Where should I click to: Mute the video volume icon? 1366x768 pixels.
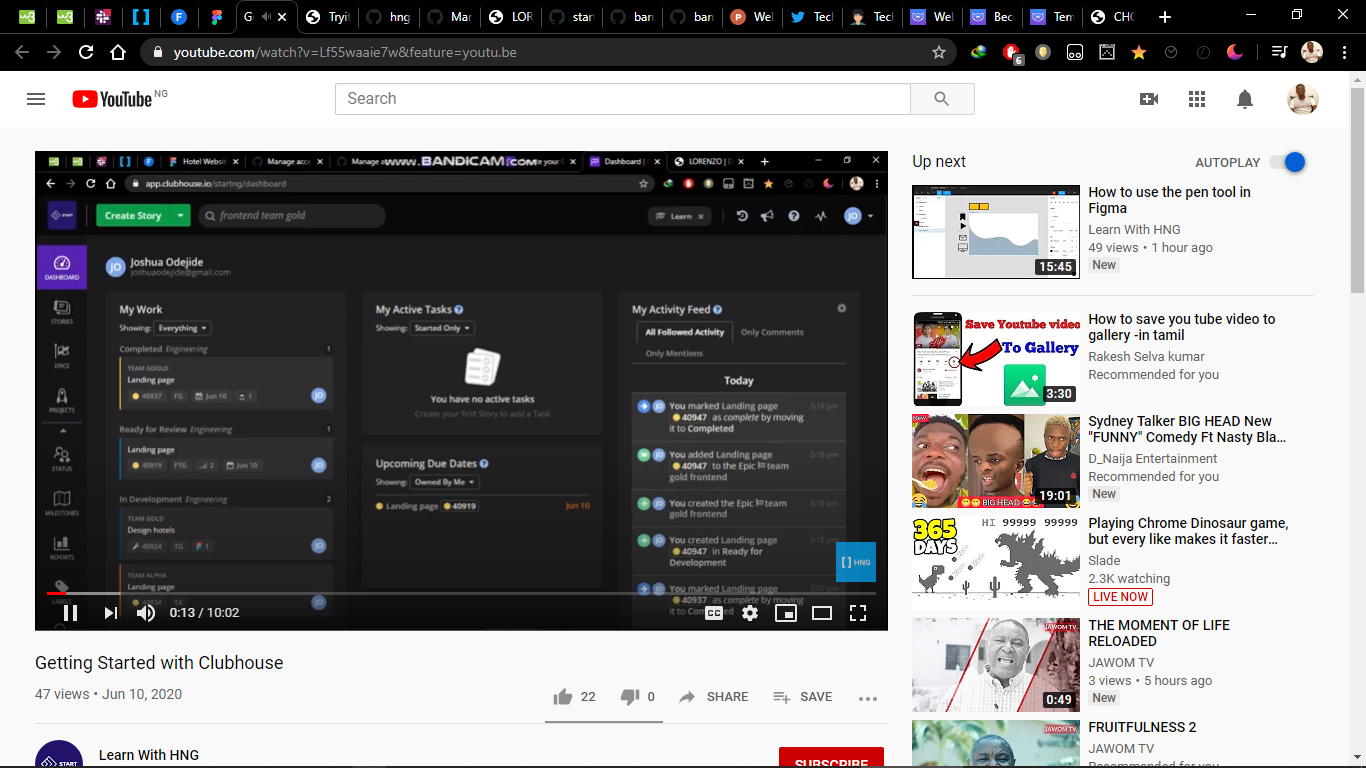145,612
